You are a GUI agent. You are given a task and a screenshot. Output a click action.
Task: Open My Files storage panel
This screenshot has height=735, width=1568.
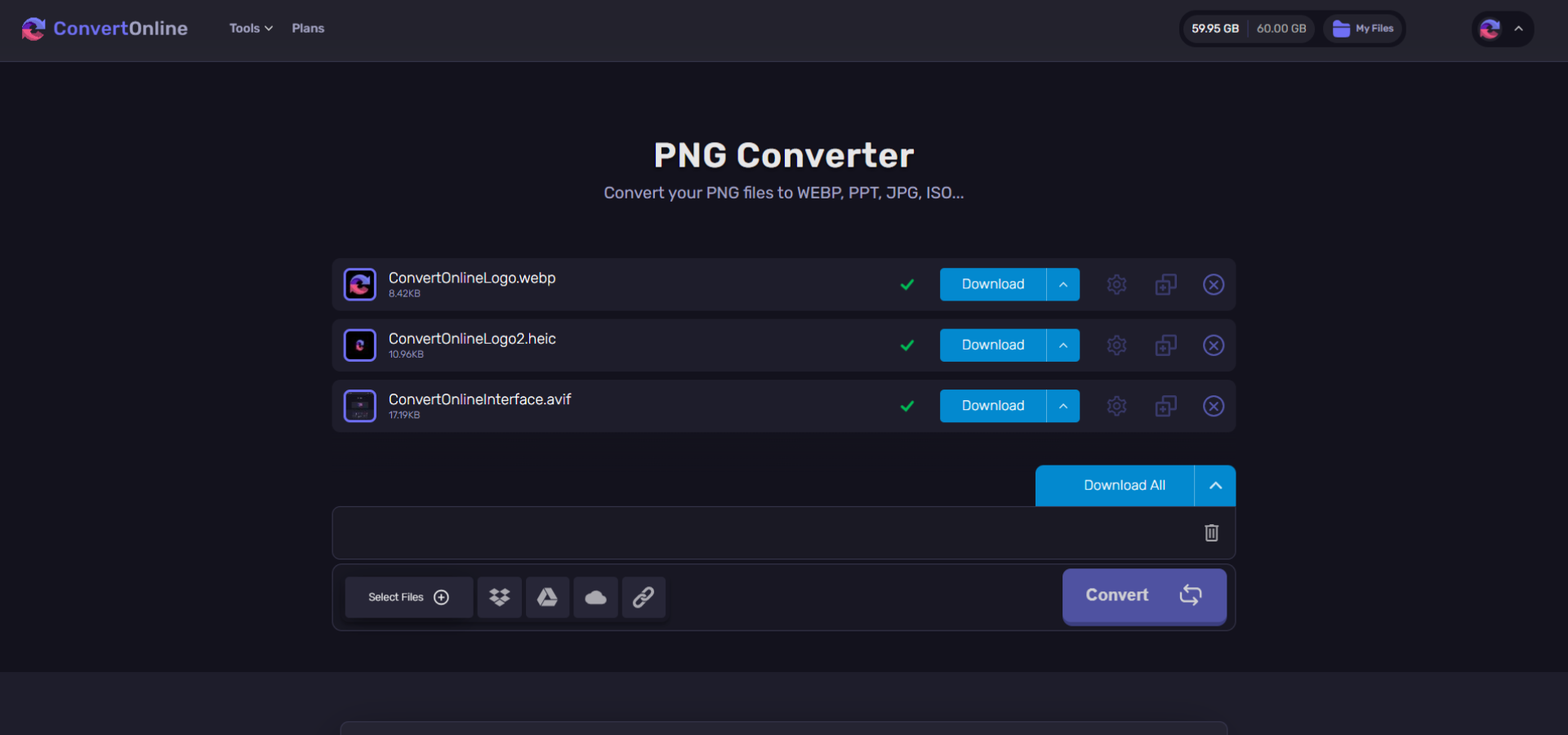[x=1362, y=28]
